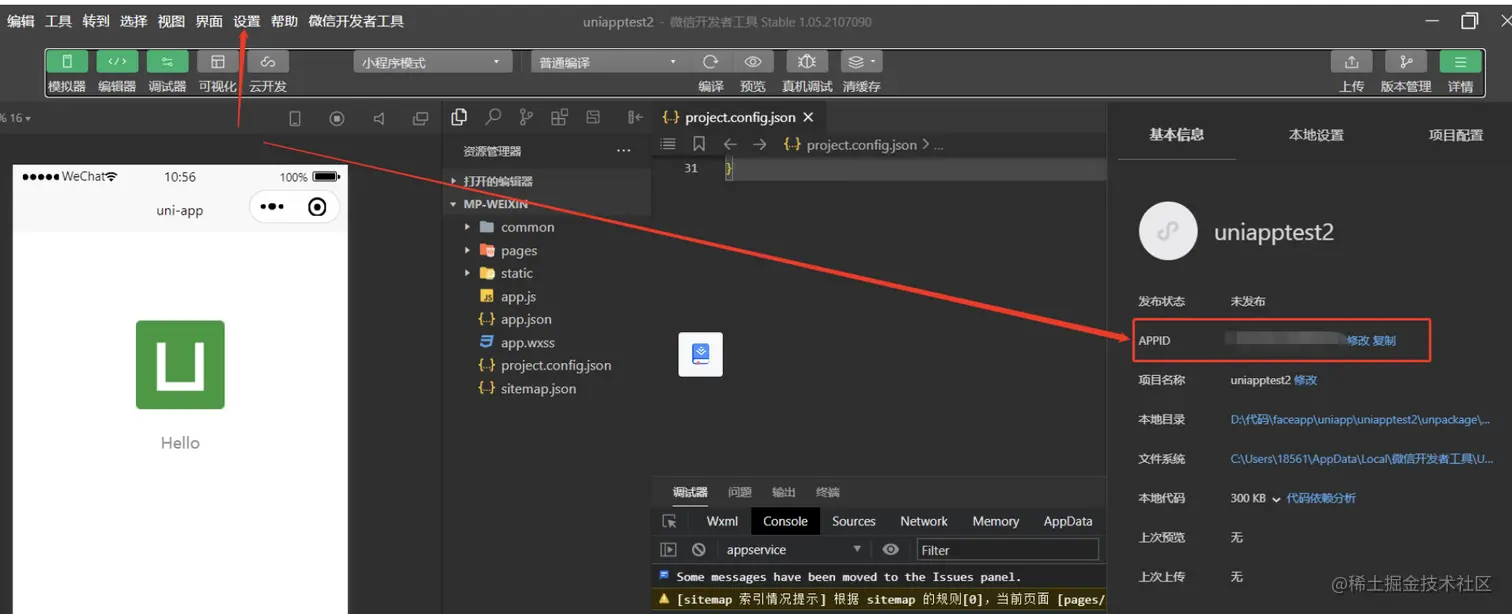Toggle the 模拟器 simulator panel button
1512x614 pixels.
pos(67,62)
